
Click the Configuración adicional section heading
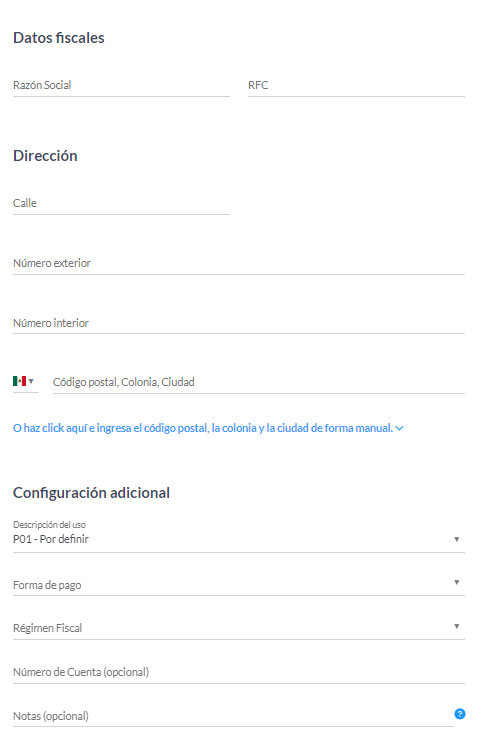(x=91, y=493)
